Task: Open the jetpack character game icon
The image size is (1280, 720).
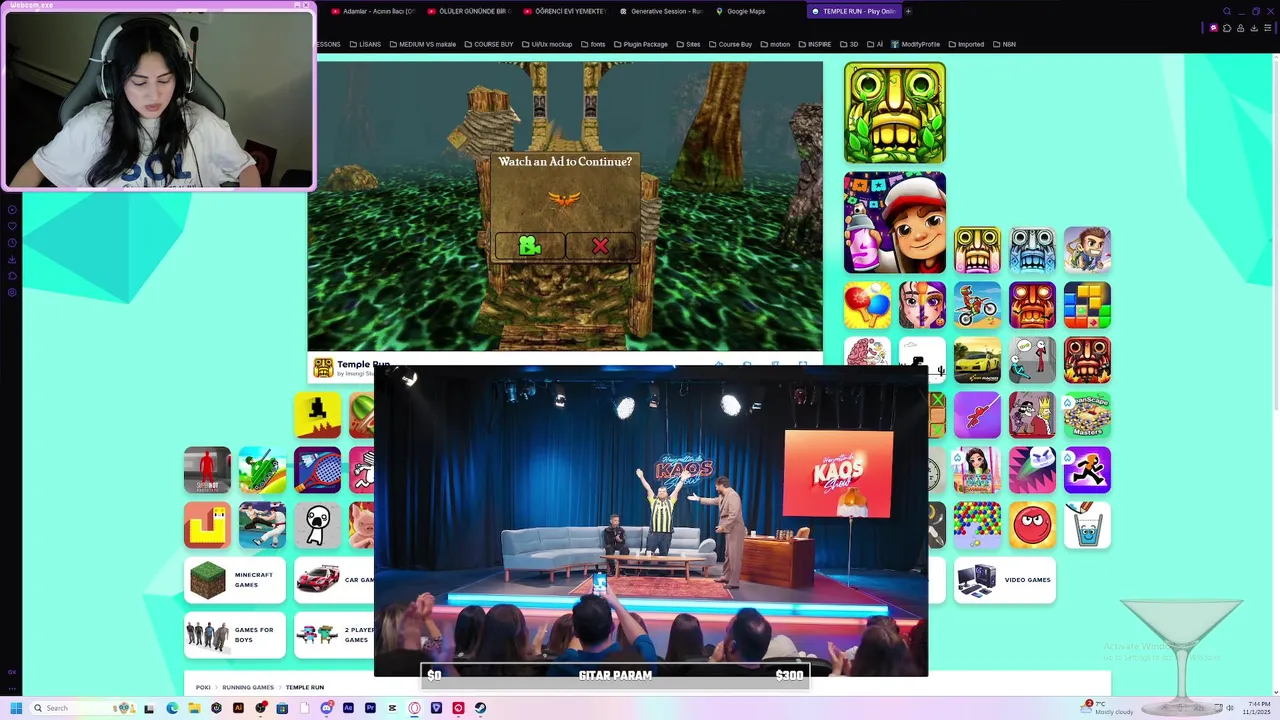Action: coord(1087,250)
